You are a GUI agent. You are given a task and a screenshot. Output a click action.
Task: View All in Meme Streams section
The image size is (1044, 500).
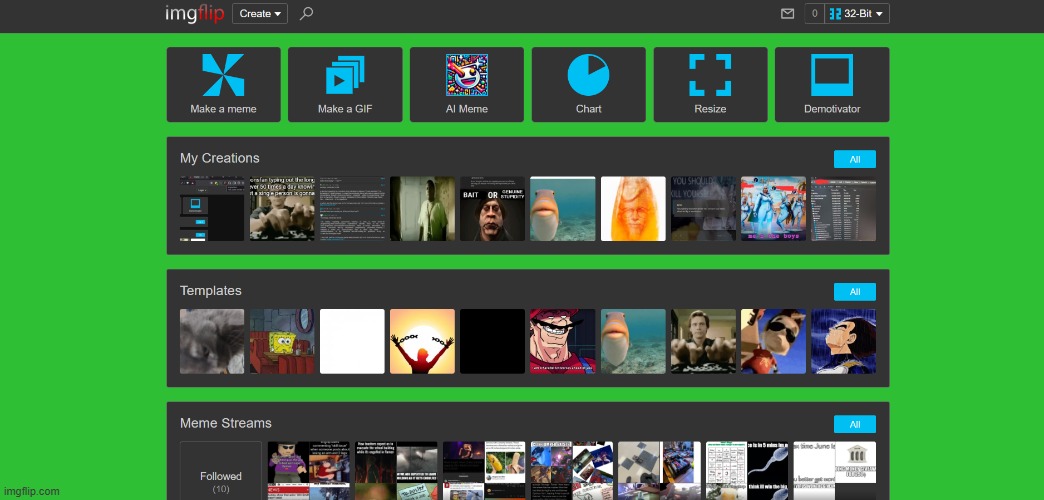pos(855,424)
